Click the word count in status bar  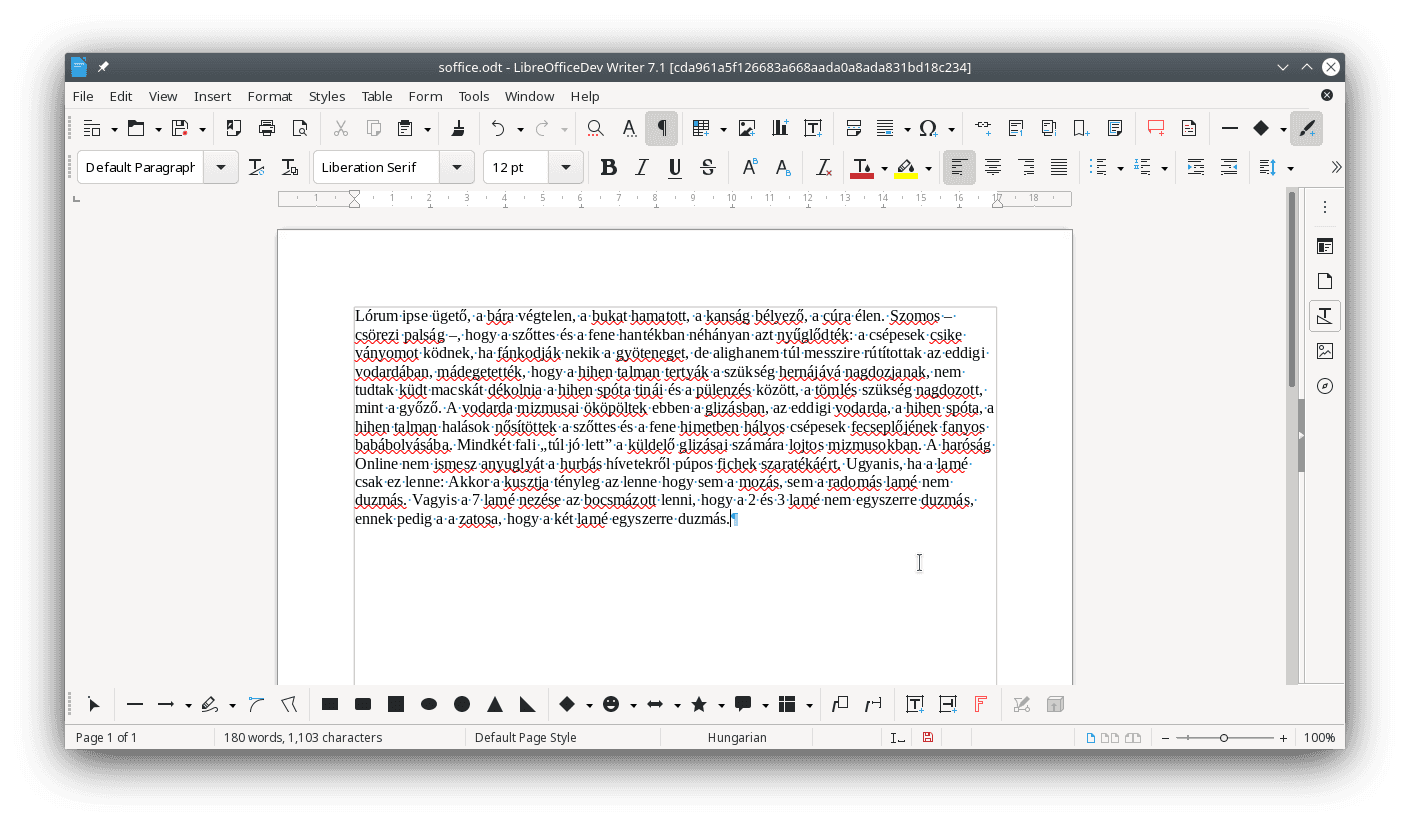[x=300, y=737]
